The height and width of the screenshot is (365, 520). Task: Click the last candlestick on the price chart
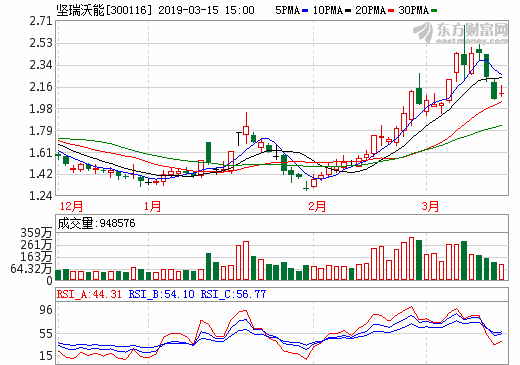pos(501,91)
